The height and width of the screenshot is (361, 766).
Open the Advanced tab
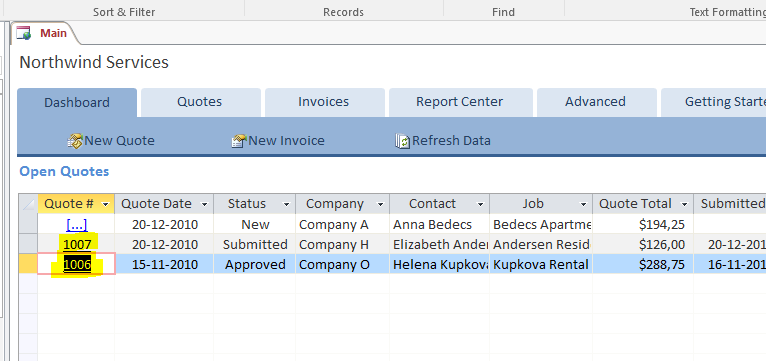pos(596,102)
